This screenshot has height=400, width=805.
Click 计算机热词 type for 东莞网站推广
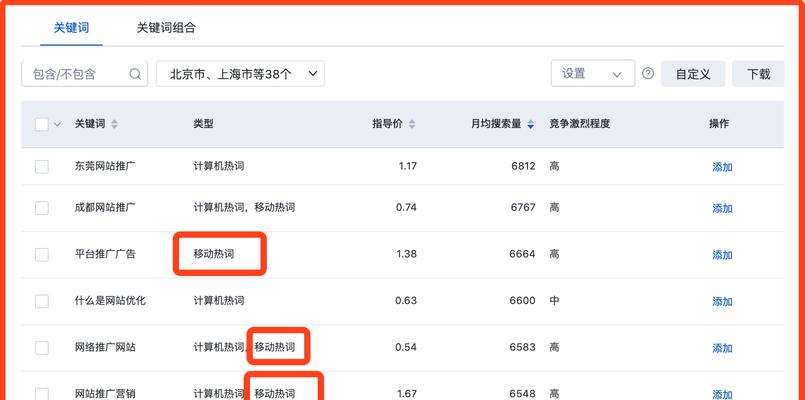(219, 166)
